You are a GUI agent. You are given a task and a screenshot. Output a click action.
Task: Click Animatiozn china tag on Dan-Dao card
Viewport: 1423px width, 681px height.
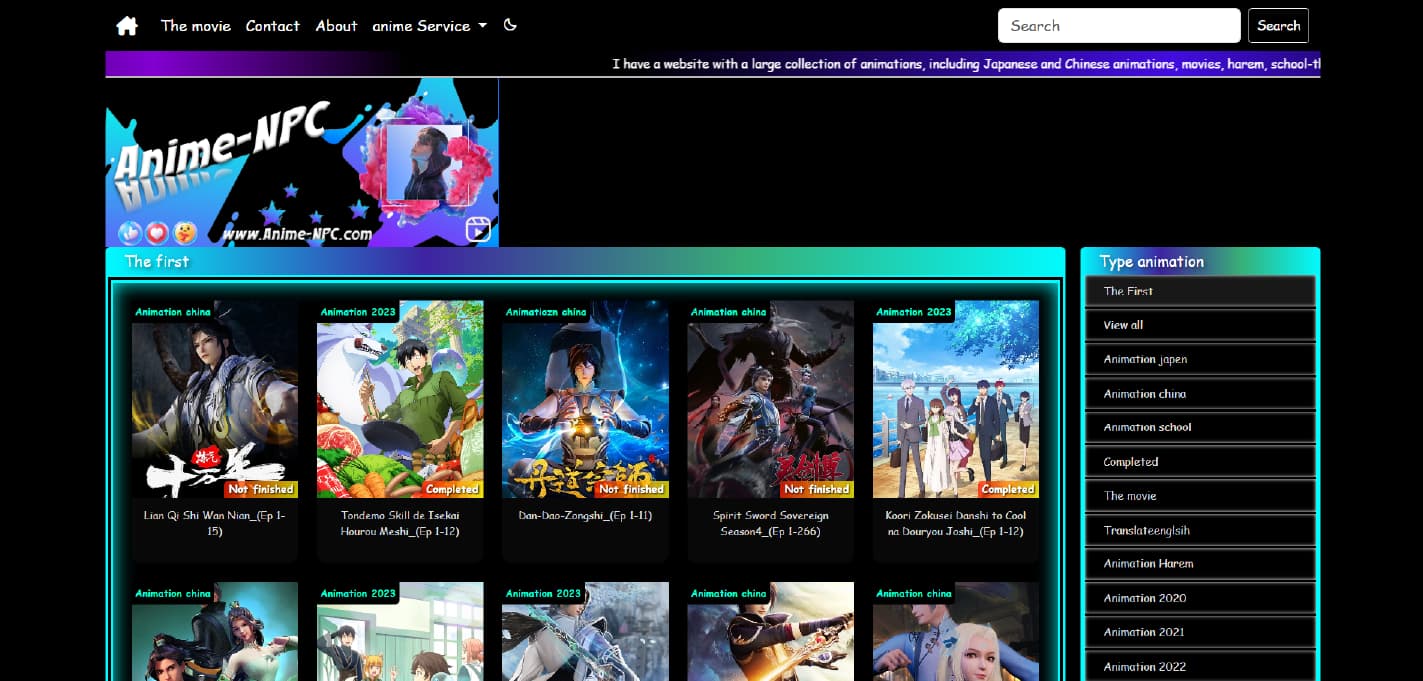546,312
